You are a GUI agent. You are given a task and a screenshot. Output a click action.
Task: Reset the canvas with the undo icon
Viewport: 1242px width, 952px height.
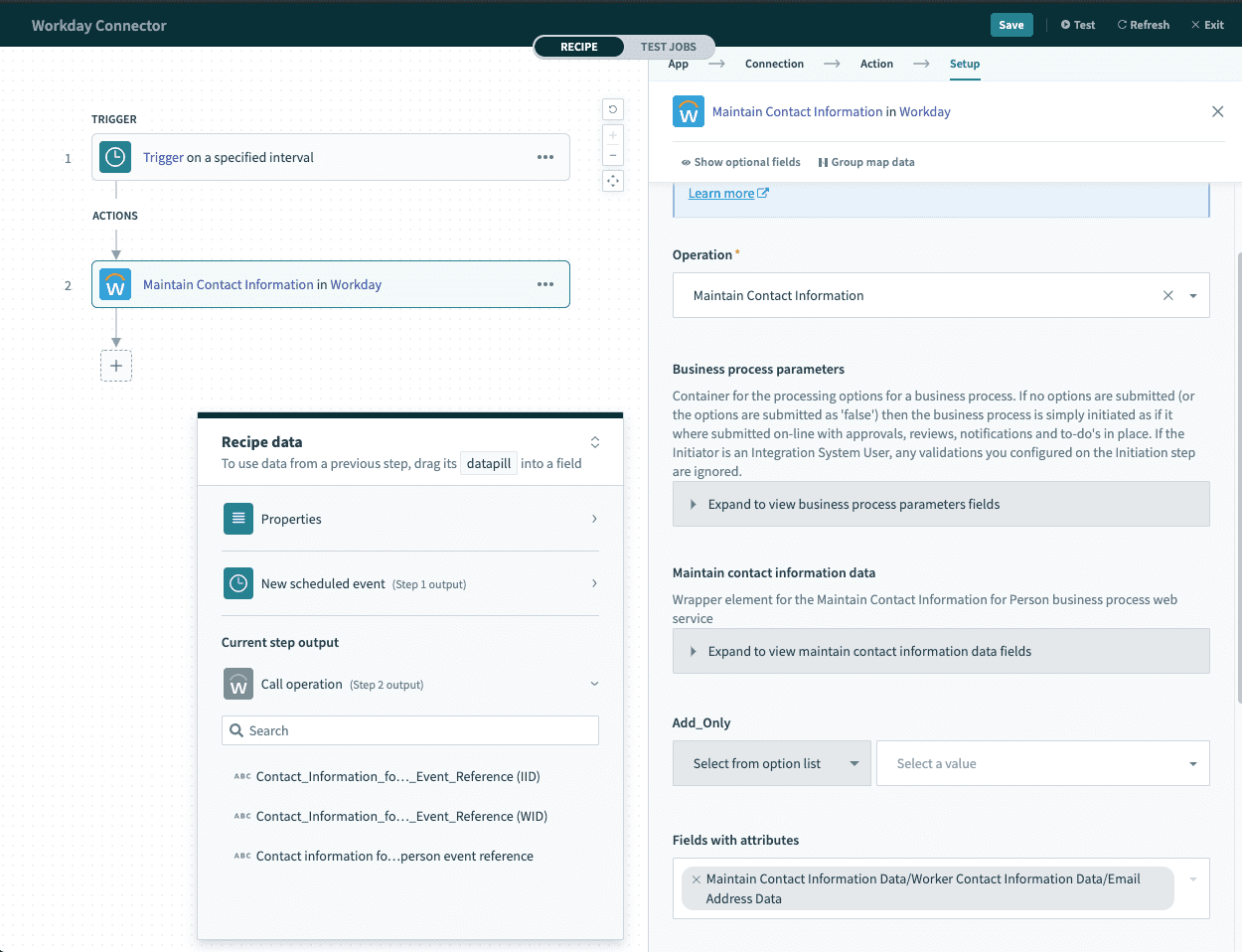click(613, 109)
